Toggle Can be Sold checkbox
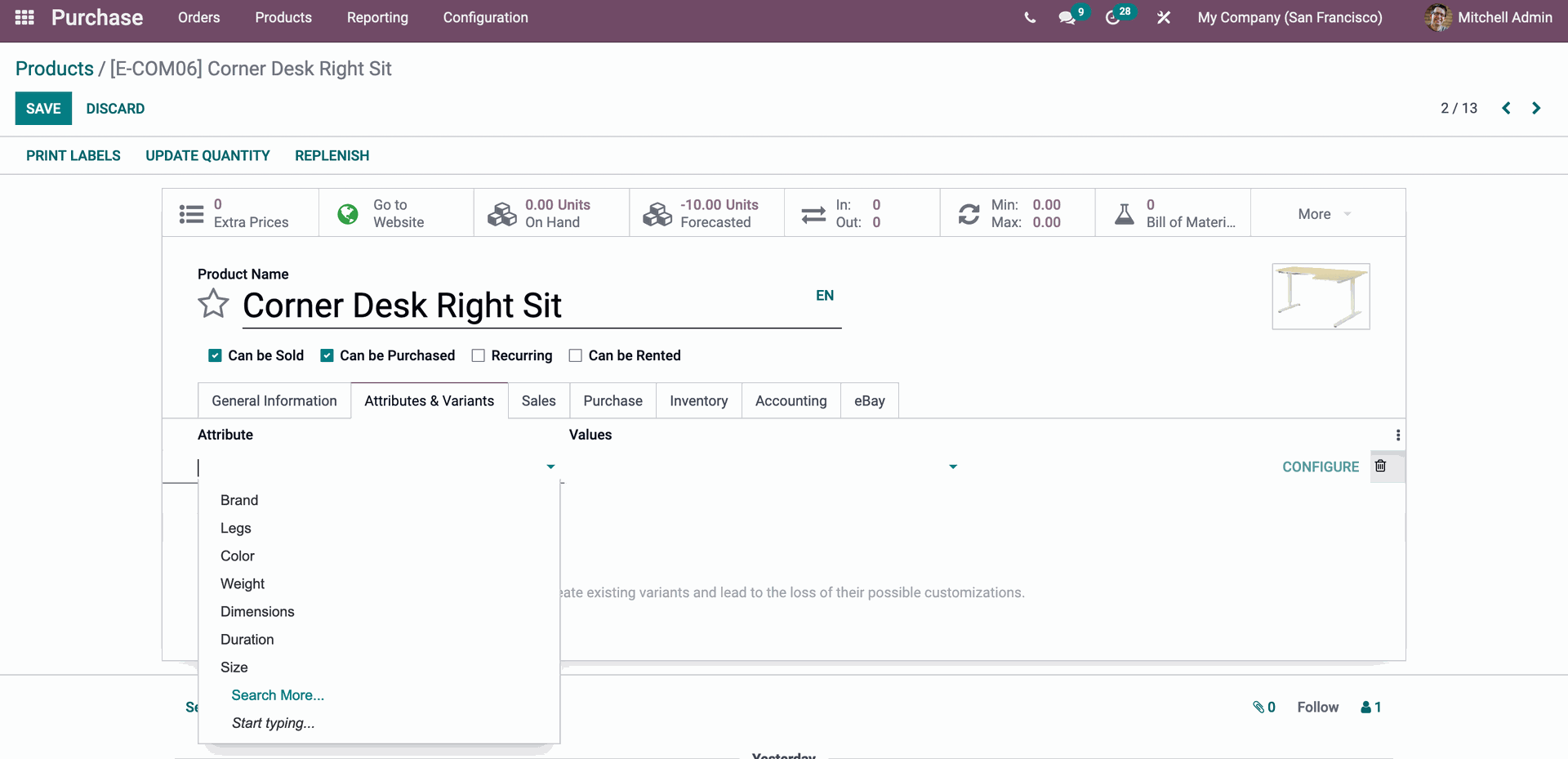 215,355
